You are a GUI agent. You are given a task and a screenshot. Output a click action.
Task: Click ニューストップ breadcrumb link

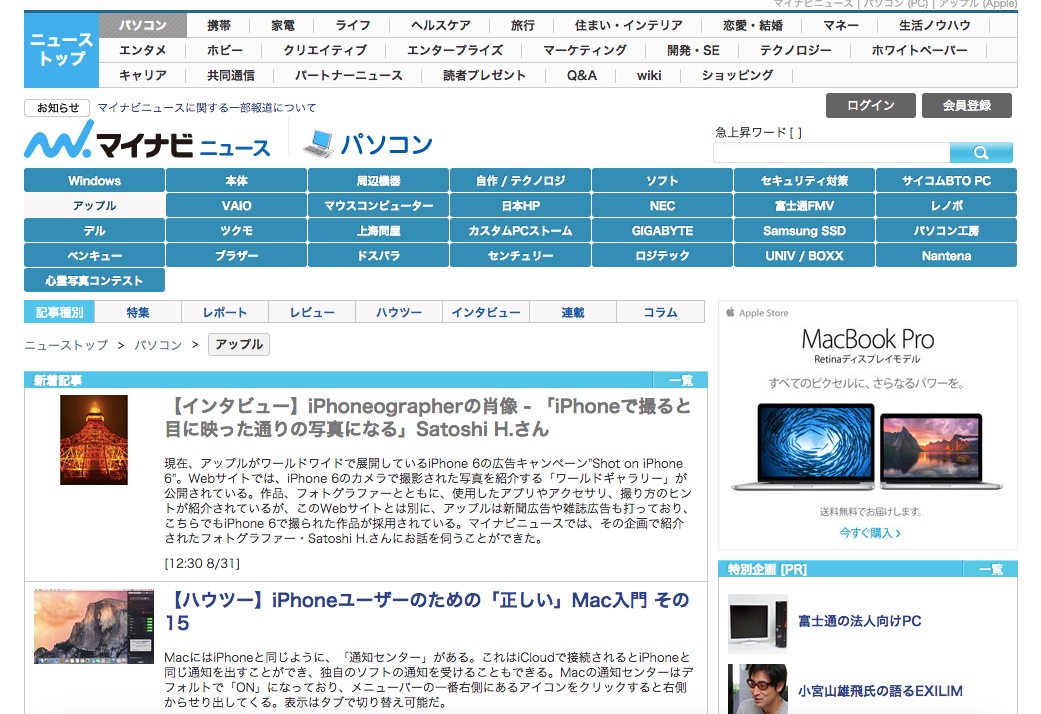coord(66,345)
